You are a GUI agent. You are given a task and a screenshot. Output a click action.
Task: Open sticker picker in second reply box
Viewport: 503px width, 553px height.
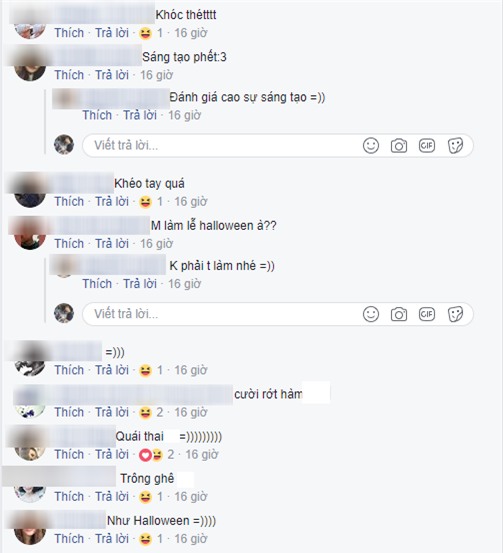click(x=455, y=314)
